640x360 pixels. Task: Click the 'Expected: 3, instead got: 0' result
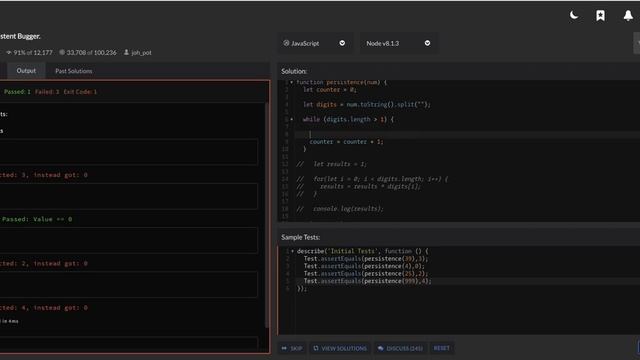(44, 175)
